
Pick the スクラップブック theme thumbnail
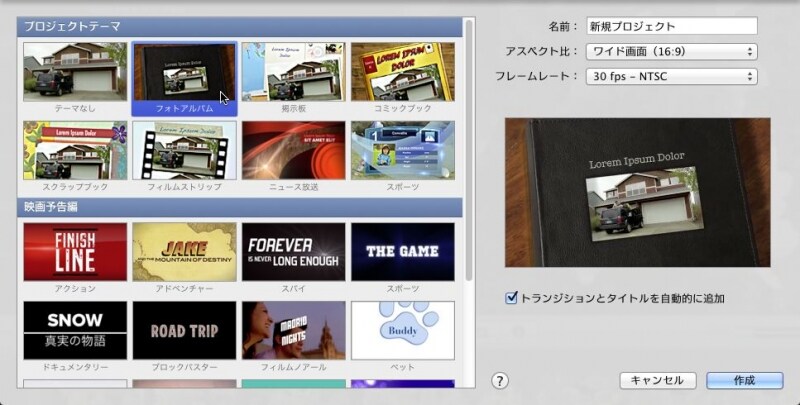click(x=75, y=150)
